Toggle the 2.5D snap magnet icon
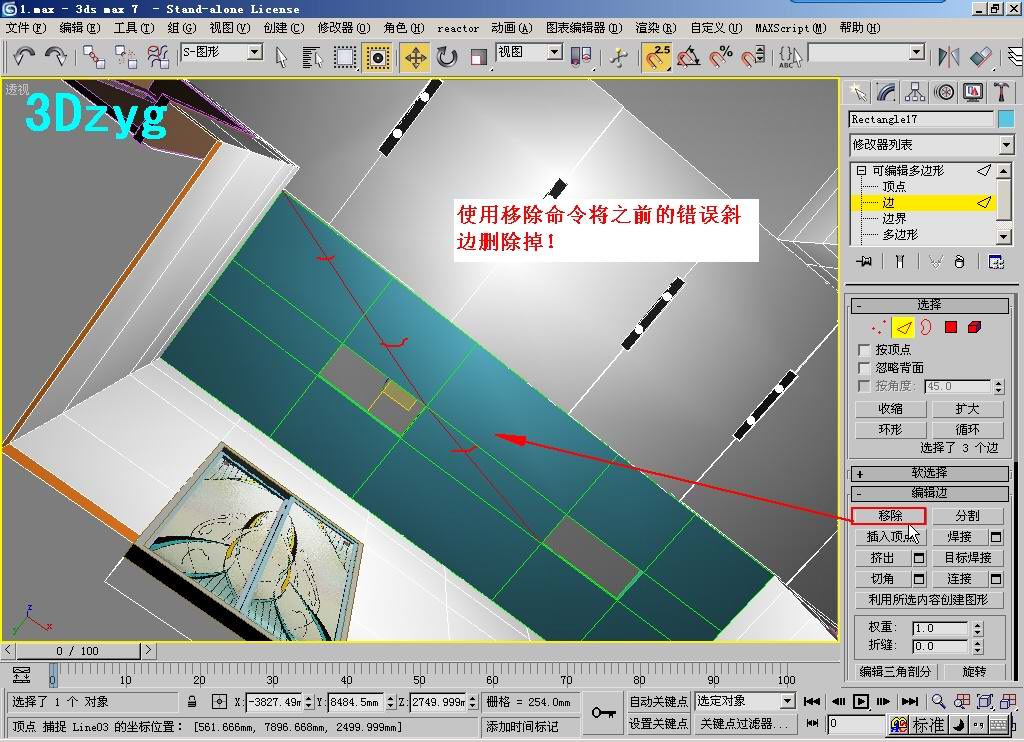The height and width of the screenshot is (742, 1024). 656,57
